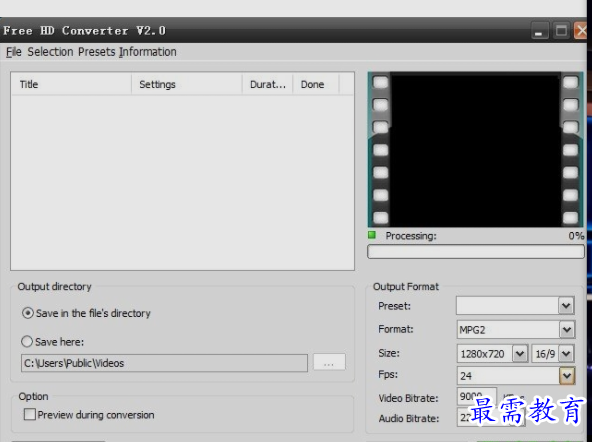This screenshot has height=442, width=592.
Task: Open the aspect ratio dropdown showing 16/9
Action: pos(566,354)
